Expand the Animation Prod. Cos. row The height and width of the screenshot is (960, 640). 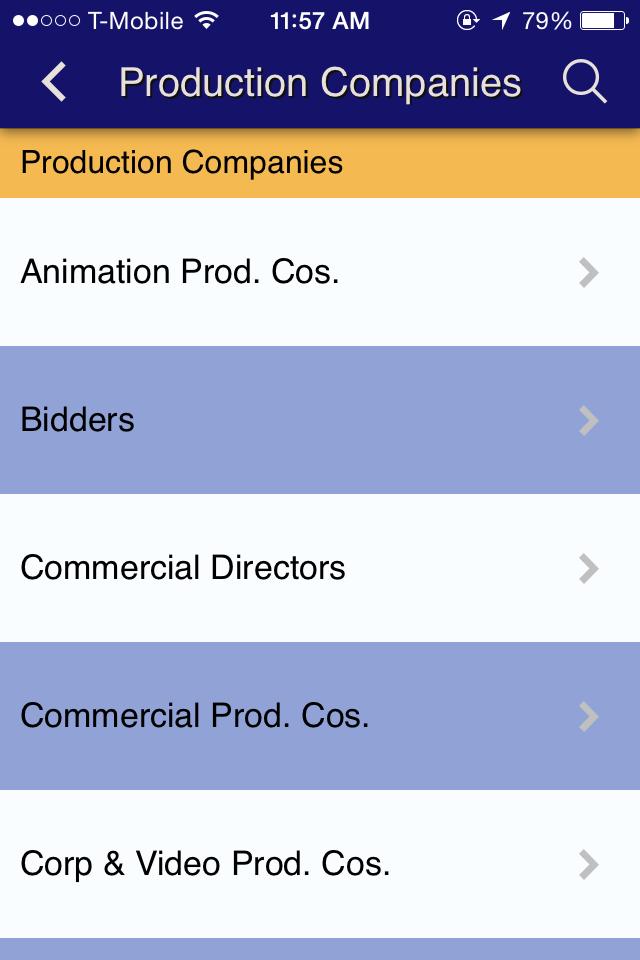click(587, 272)
